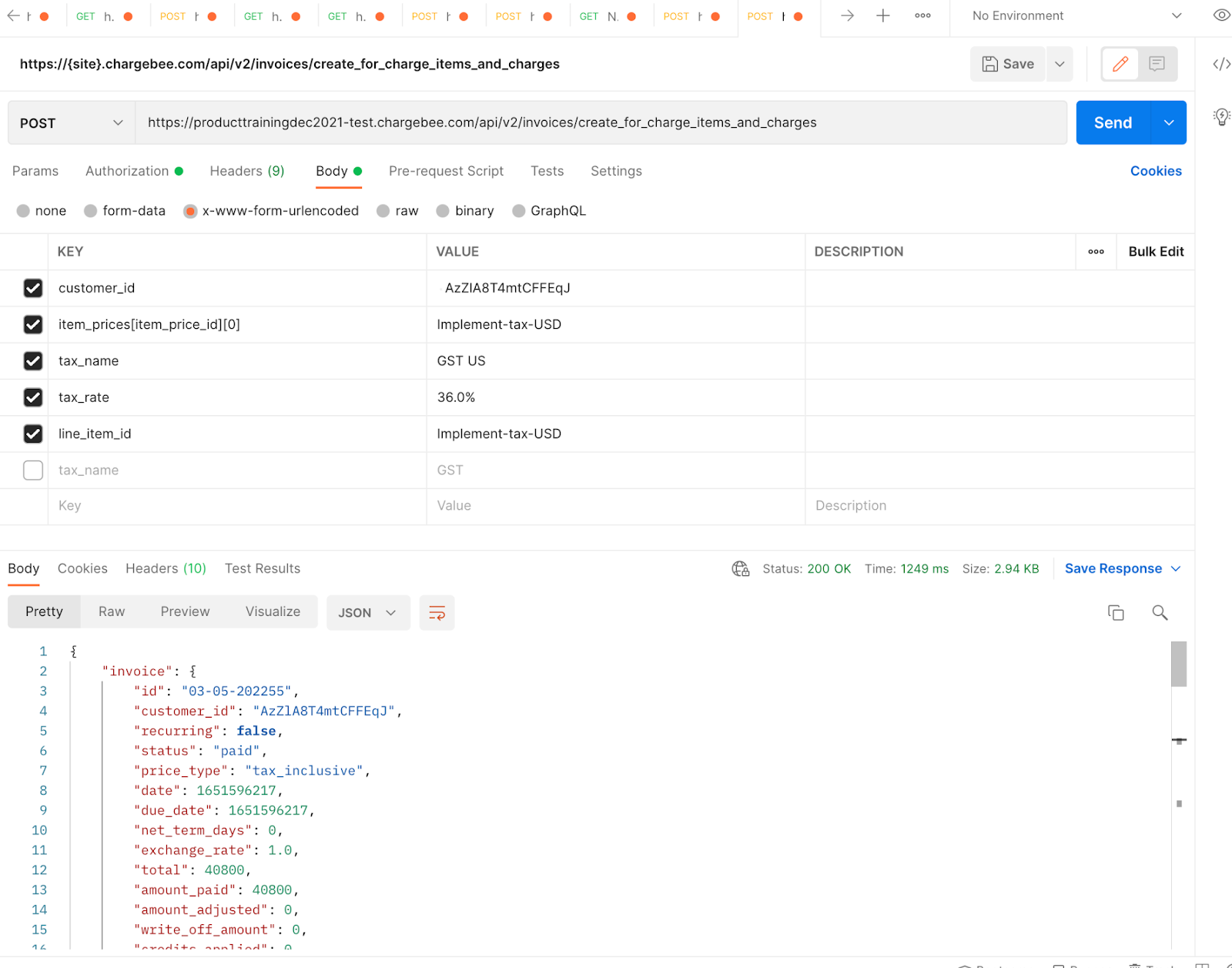Open the POST method dropdown
1232x968 pixels.
pos(72,123)
